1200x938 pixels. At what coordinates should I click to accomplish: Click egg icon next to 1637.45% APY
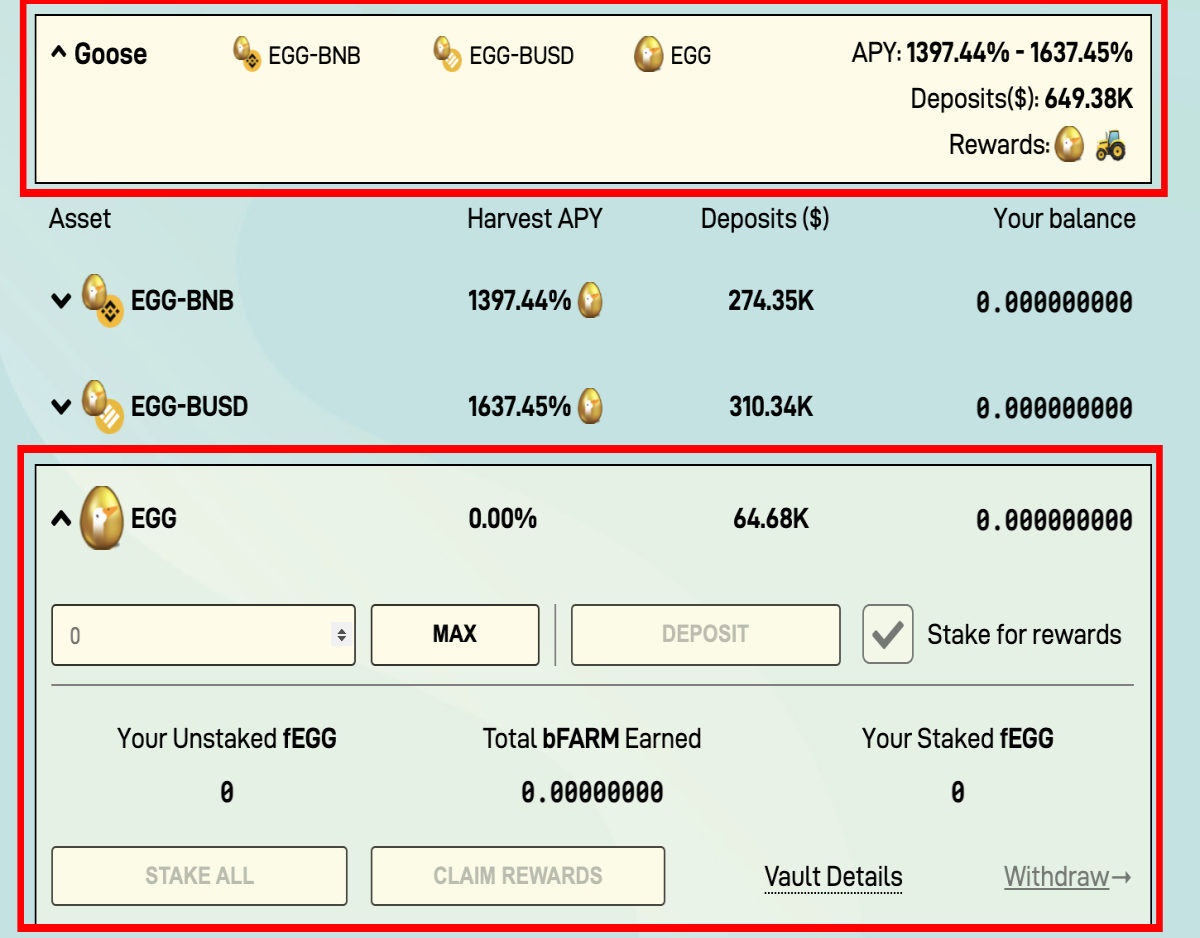(591, 406)
